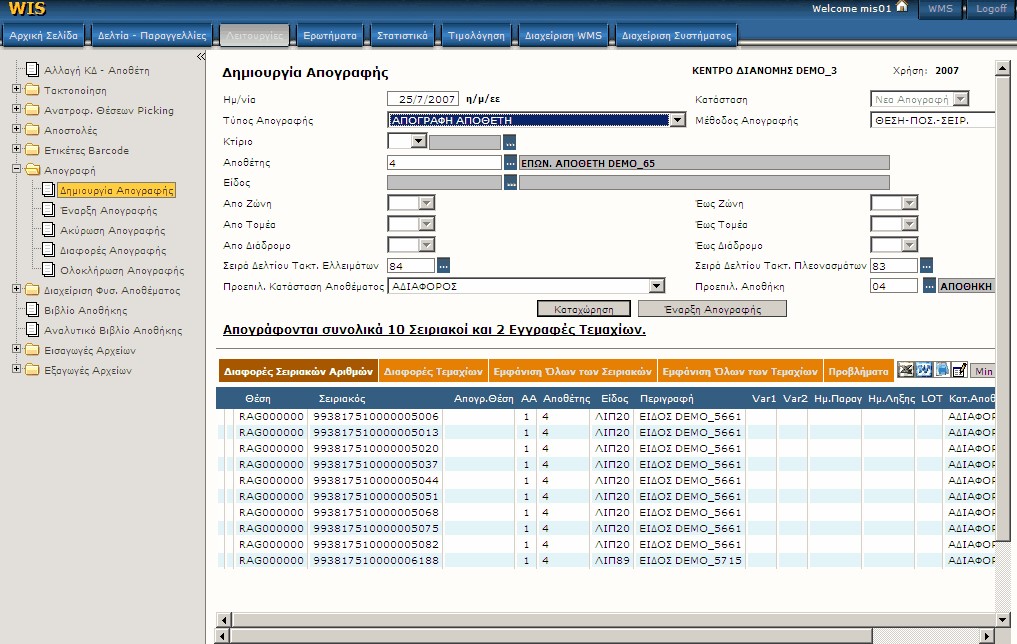
Task: Open the Ερωτήματα menu tab
Action: click(x=330, y=36)
